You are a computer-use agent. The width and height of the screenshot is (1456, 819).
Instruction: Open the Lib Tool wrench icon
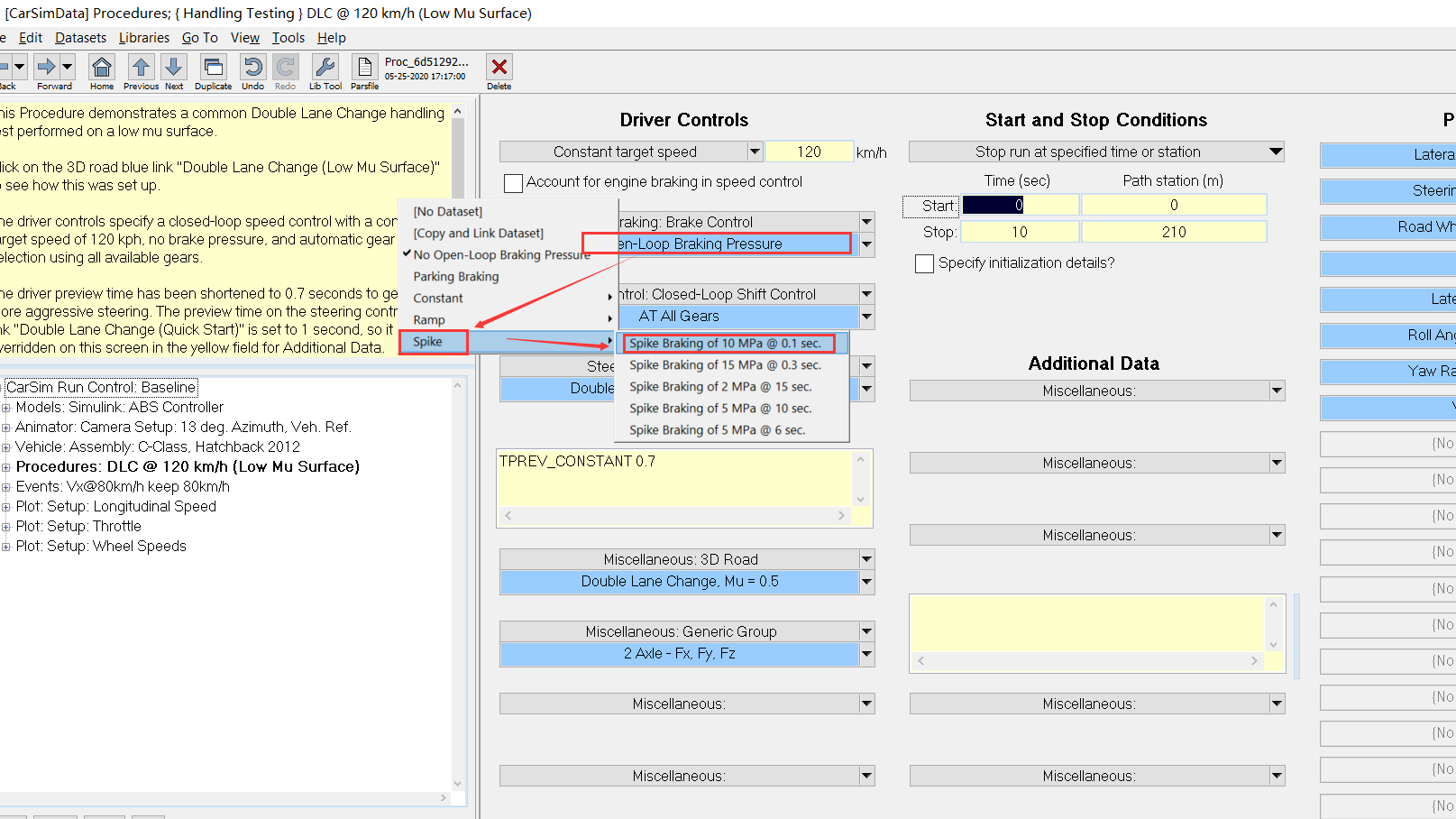pyautogui.click(x=325, y=68)
